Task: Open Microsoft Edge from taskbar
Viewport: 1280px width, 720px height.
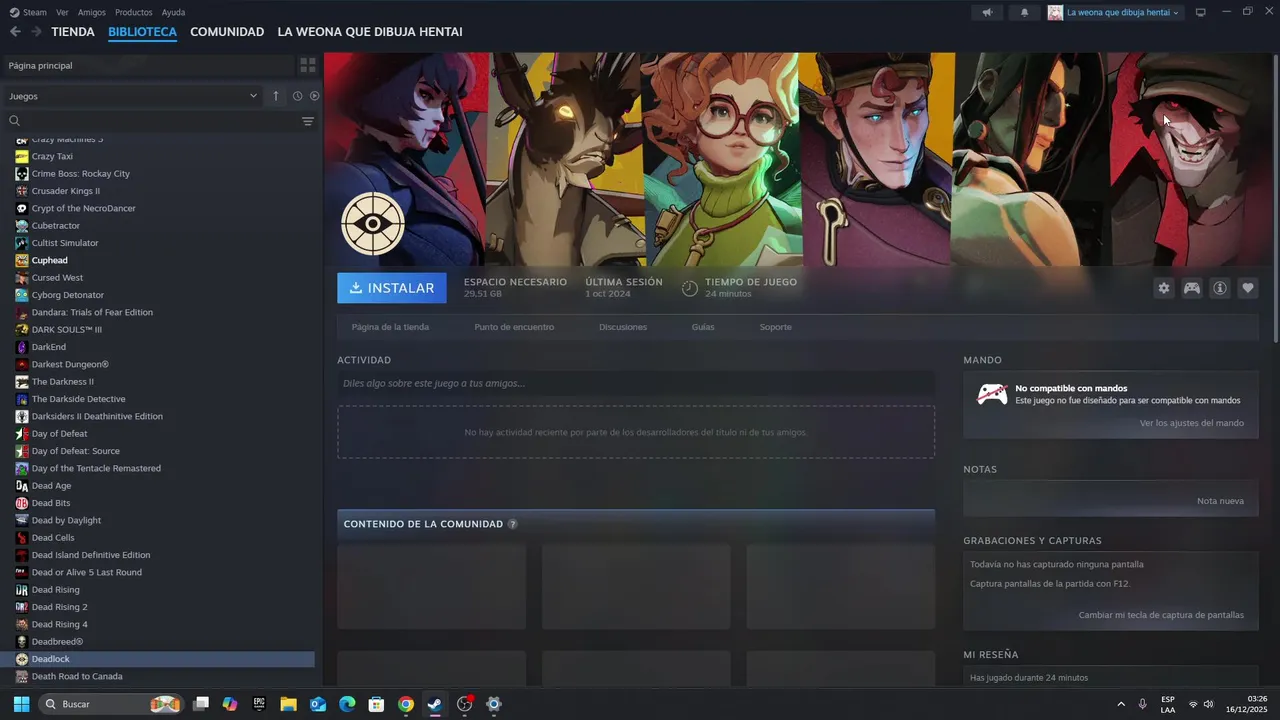Action: 347,704
